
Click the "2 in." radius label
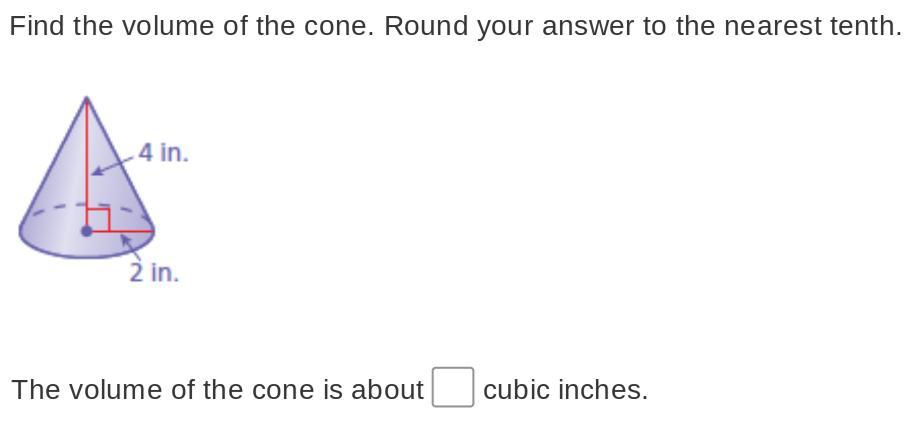pyautogui.click(x=154, y=272)
